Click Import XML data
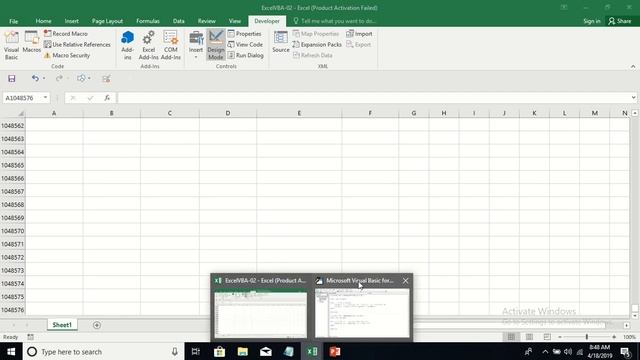The image size is (640, 360). 359,33
